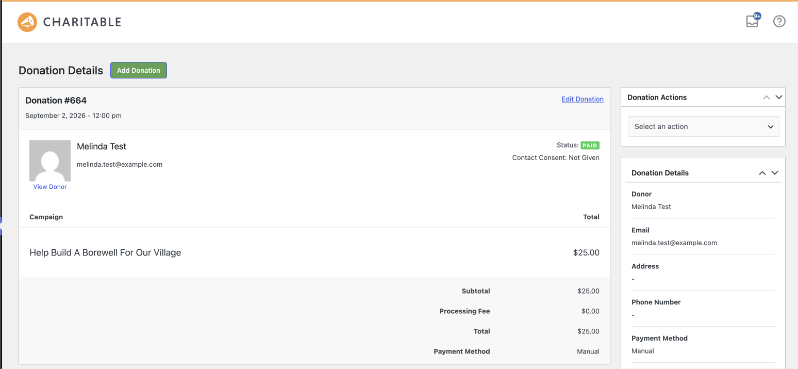Click the PAID status badge
This screenshot has width=798, height=369.
coord(590,145)
